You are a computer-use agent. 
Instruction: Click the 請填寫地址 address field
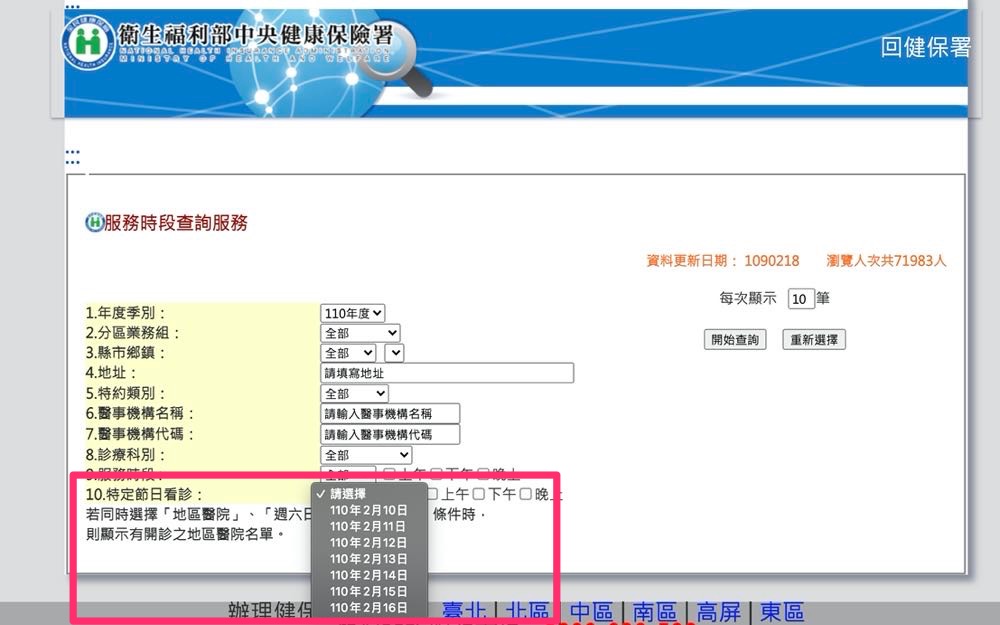(447, 373)
